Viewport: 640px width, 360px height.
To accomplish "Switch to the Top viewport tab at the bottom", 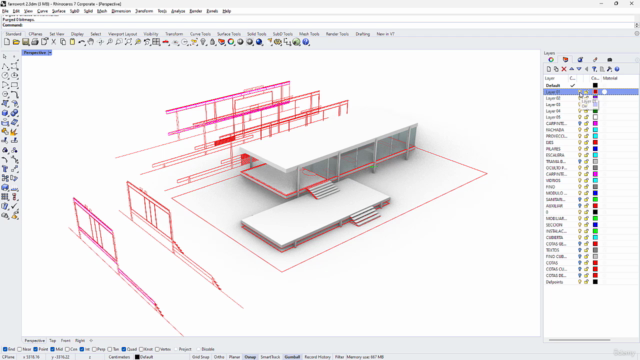I will click(x=53, y=340).
